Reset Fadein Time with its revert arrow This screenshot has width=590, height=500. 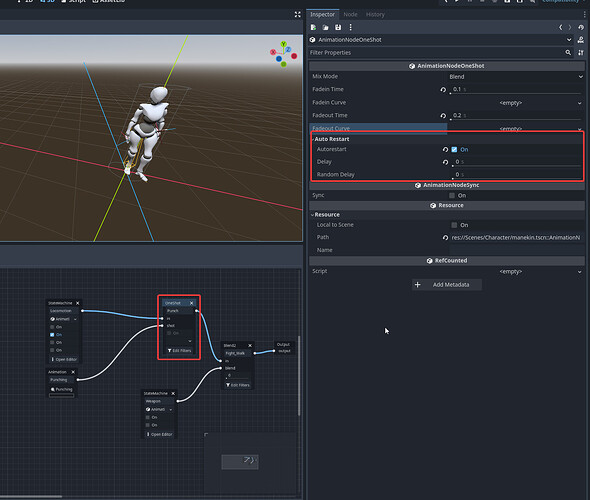coord(443,90)
